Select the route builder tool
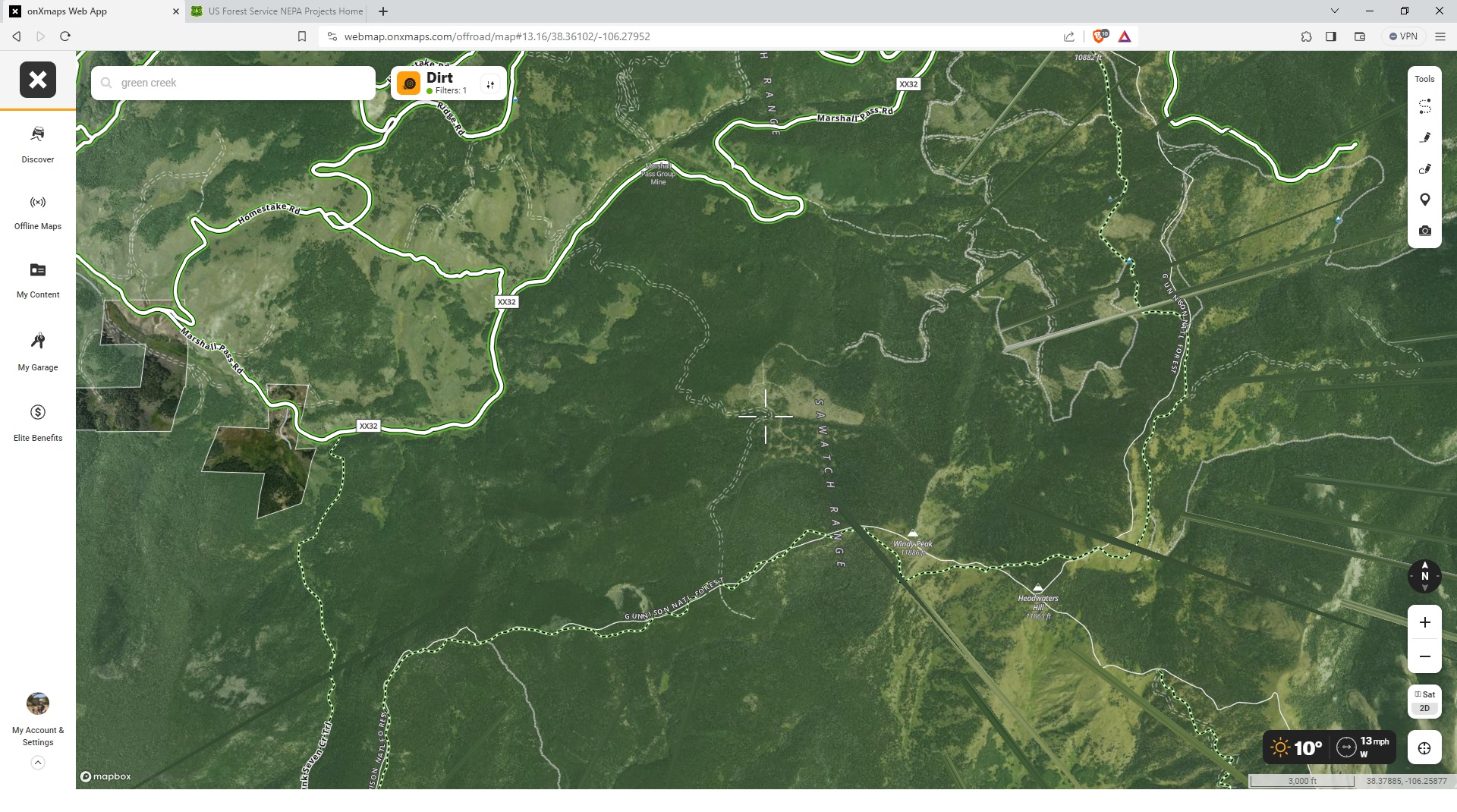The width and height of the screenshot is (1457, 812). [x=1425, y=106]
